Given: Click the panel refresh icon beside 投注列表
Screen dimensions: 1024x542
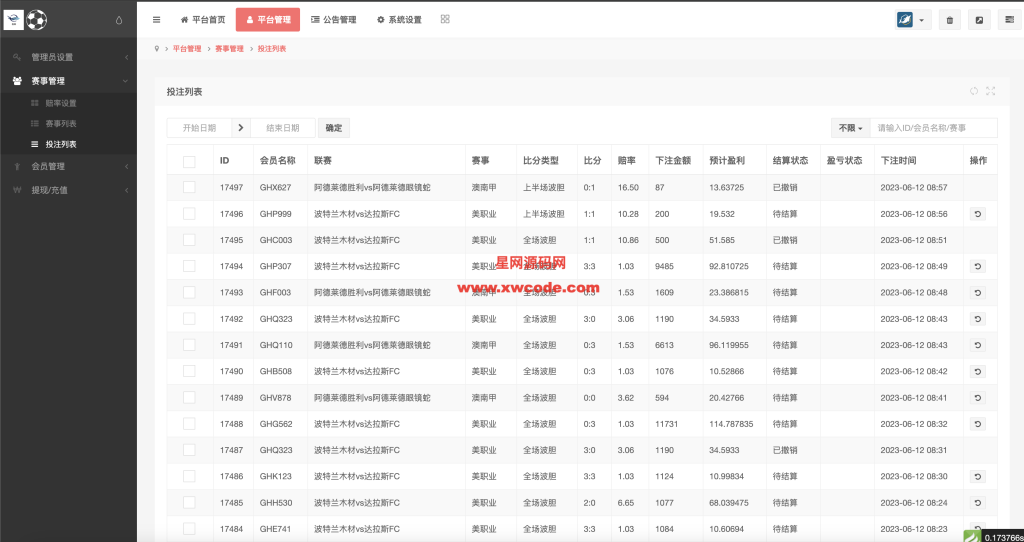Looking at the screenshot, I should point(974,91).
